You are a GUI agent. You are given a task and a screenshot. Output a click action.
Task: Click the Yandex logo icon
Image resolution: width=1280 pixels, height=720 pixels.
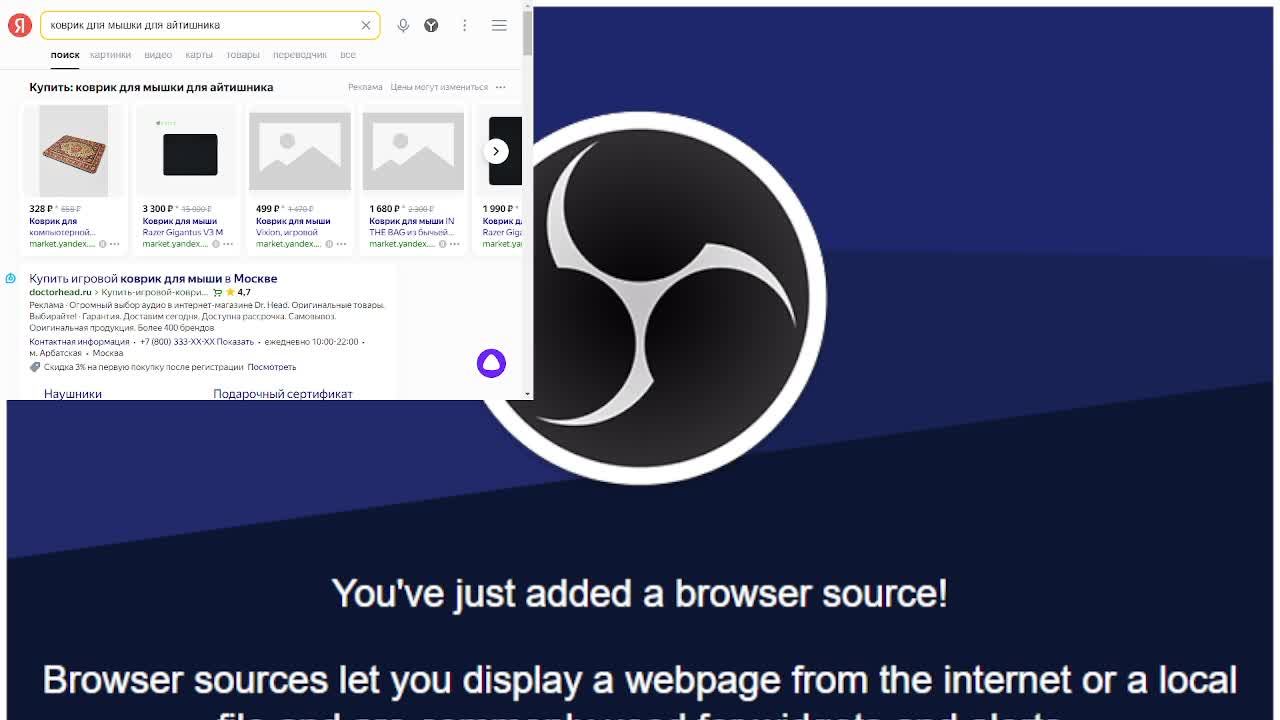[20, 25]
